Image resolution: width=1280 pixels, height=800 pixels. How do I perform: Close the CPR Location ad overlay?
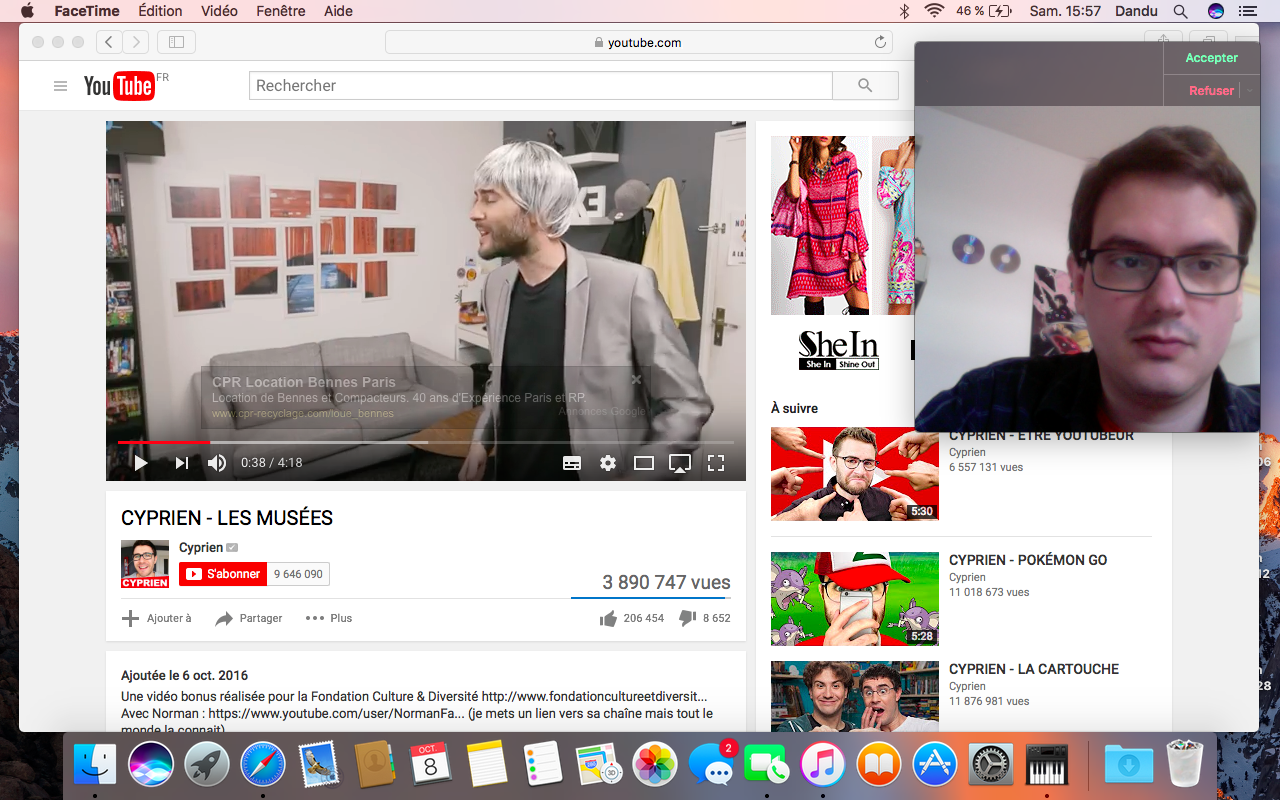click(636, 379)
